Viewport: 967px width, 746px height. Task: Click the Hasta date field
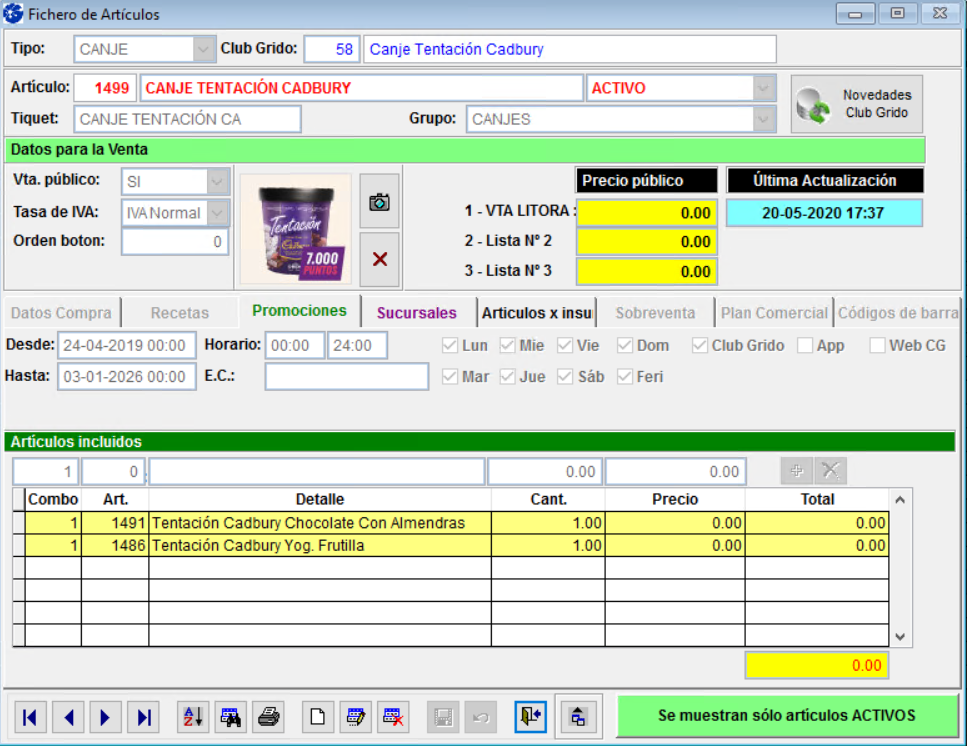[x=126, y=376]
